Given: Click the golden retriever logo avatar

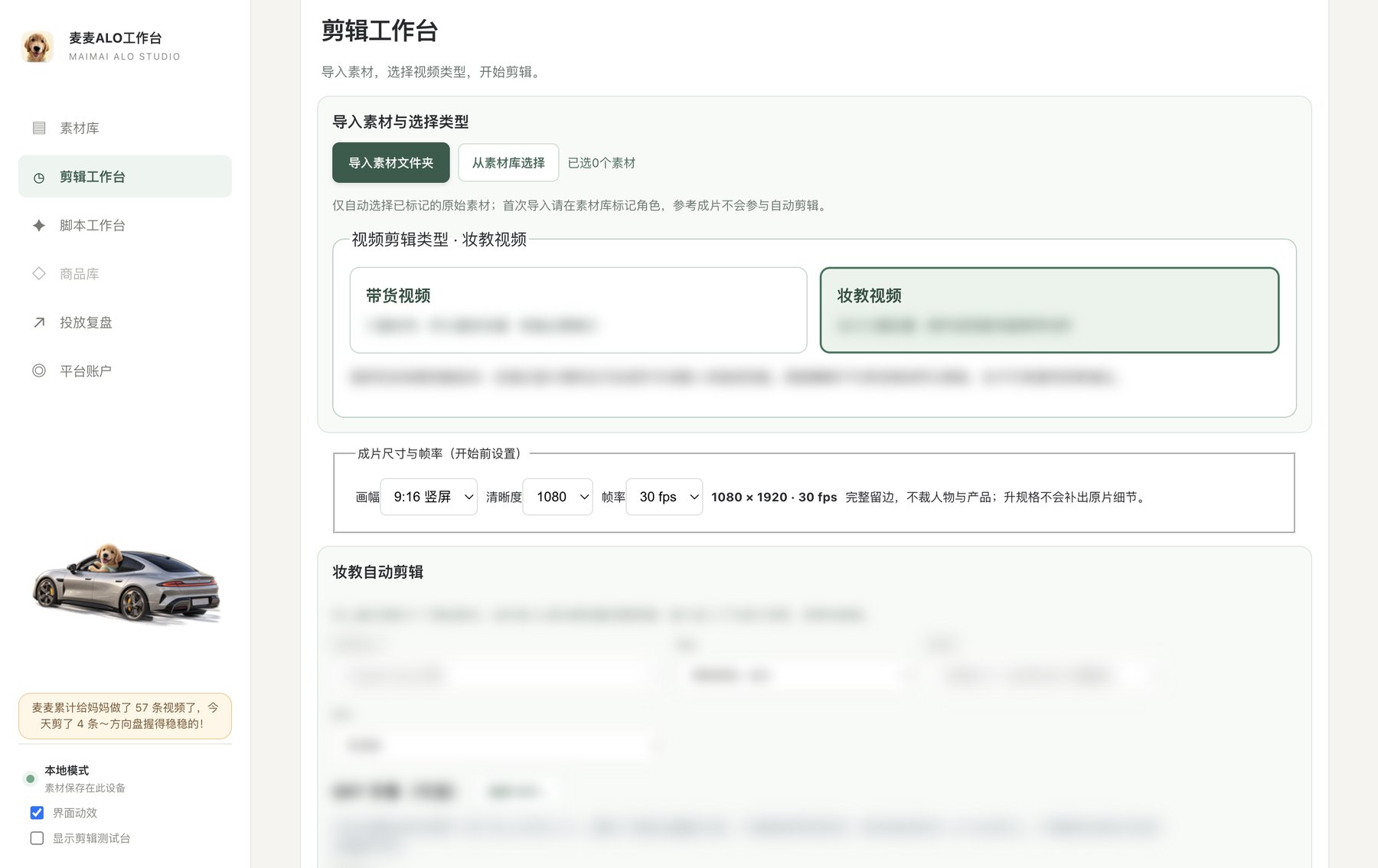Looking at the screenshot, I should click(37, 47).
